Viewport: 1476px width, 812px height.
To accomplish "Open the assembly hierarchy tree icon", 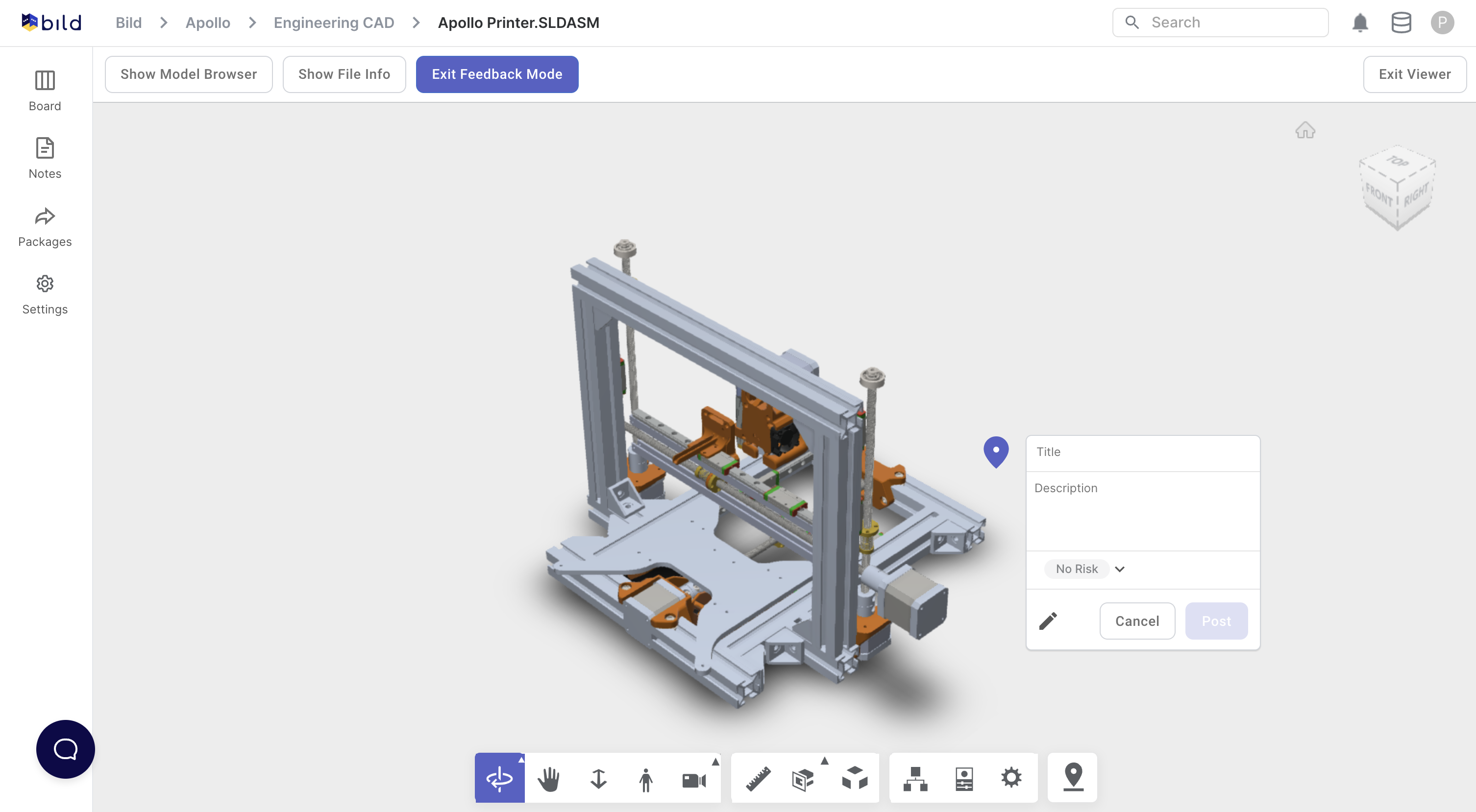I will (915, 777).
